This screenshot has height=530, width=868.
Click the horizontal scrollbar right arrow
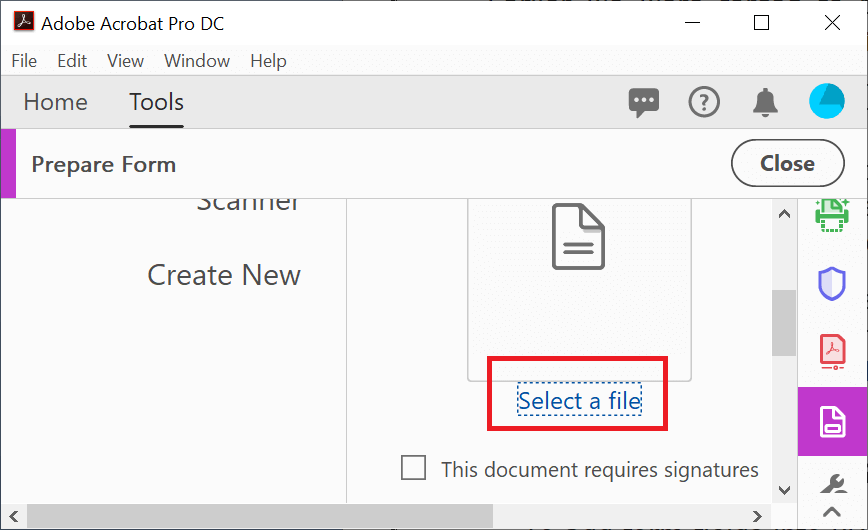(x=757, y=517)
